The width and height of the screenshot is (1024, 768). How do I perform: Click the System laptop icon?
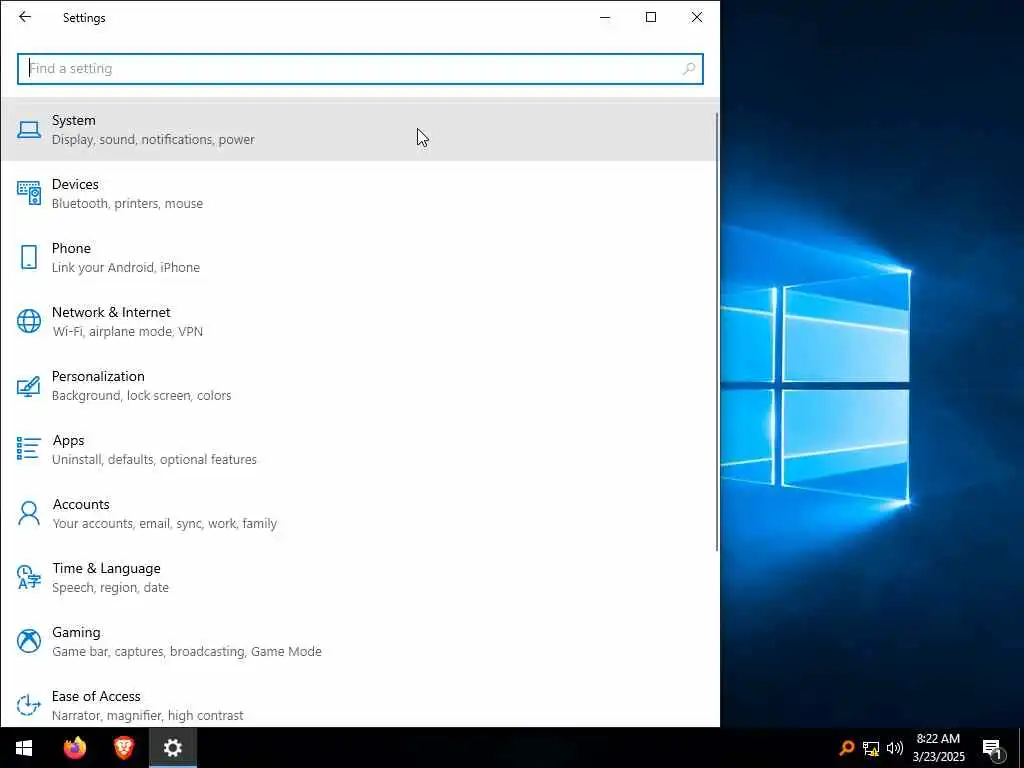29,130
